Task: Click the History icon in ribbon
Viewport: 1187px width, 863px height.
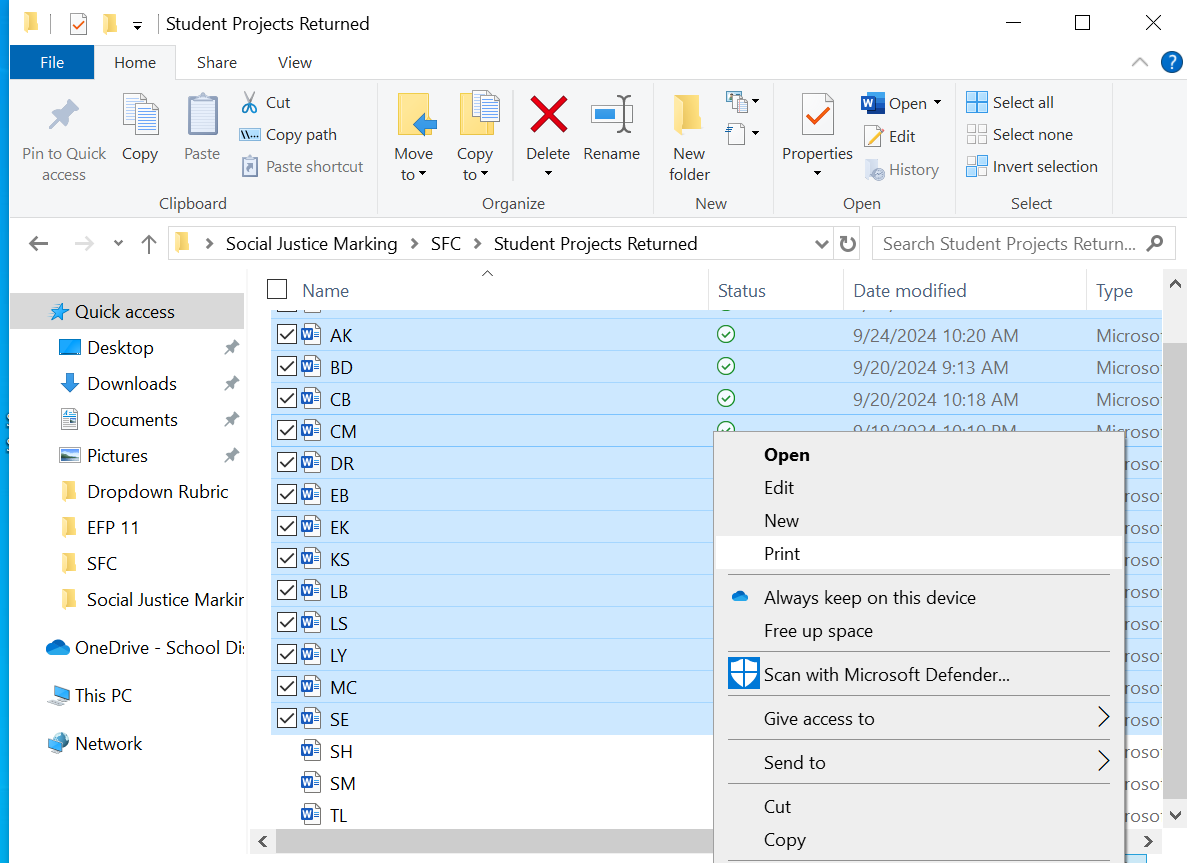Action: tap(874, 170)
